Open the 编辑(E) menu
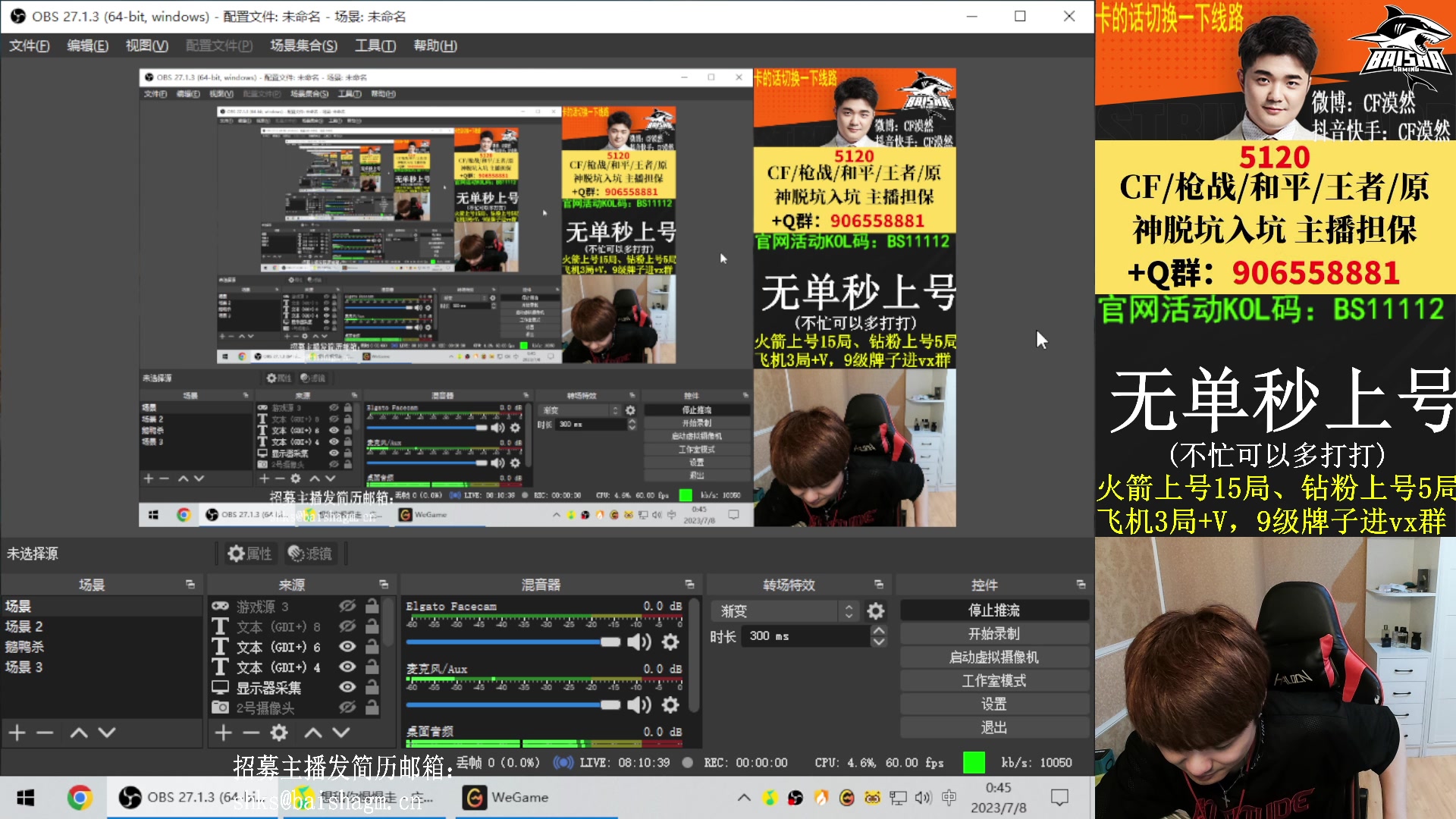This screenshot has width=1456, height=819. pyautogui.click(x=88, y=45)
